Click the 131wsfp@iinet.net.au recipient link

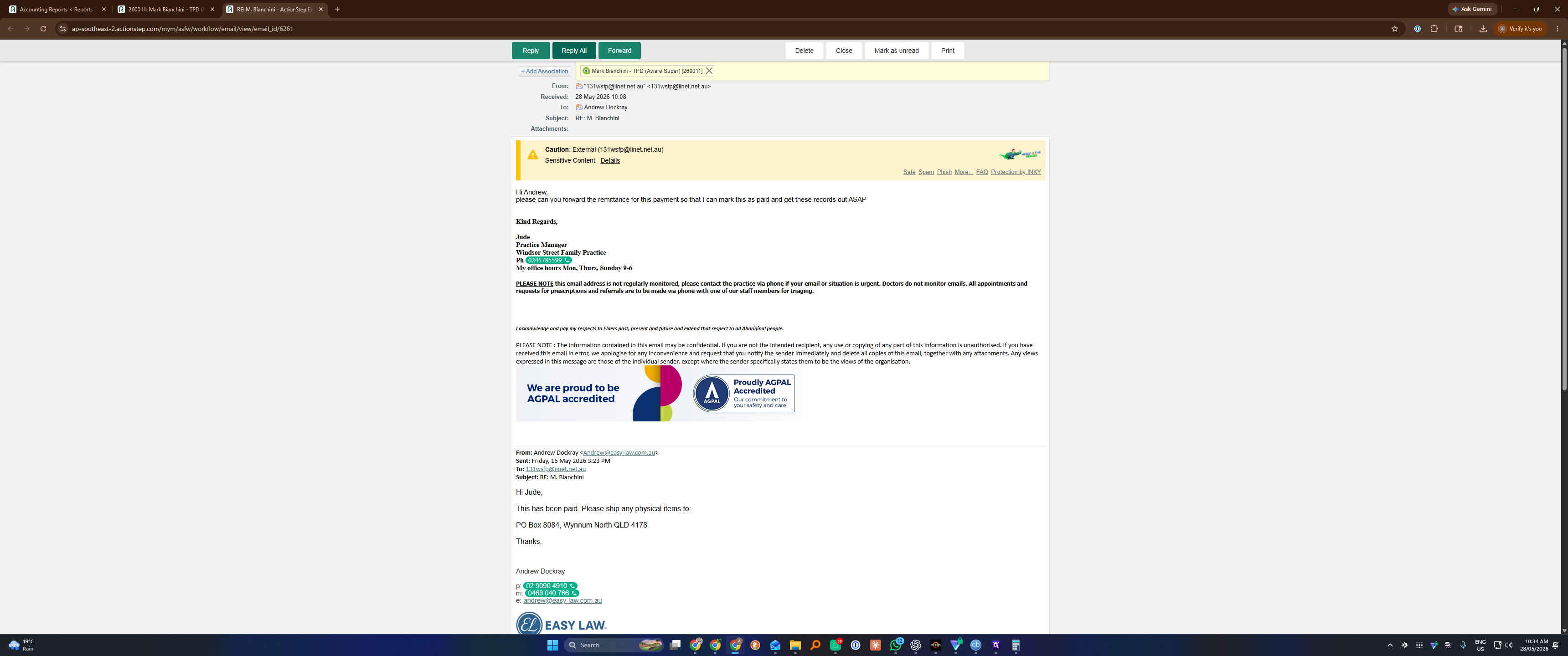point(555,469)
